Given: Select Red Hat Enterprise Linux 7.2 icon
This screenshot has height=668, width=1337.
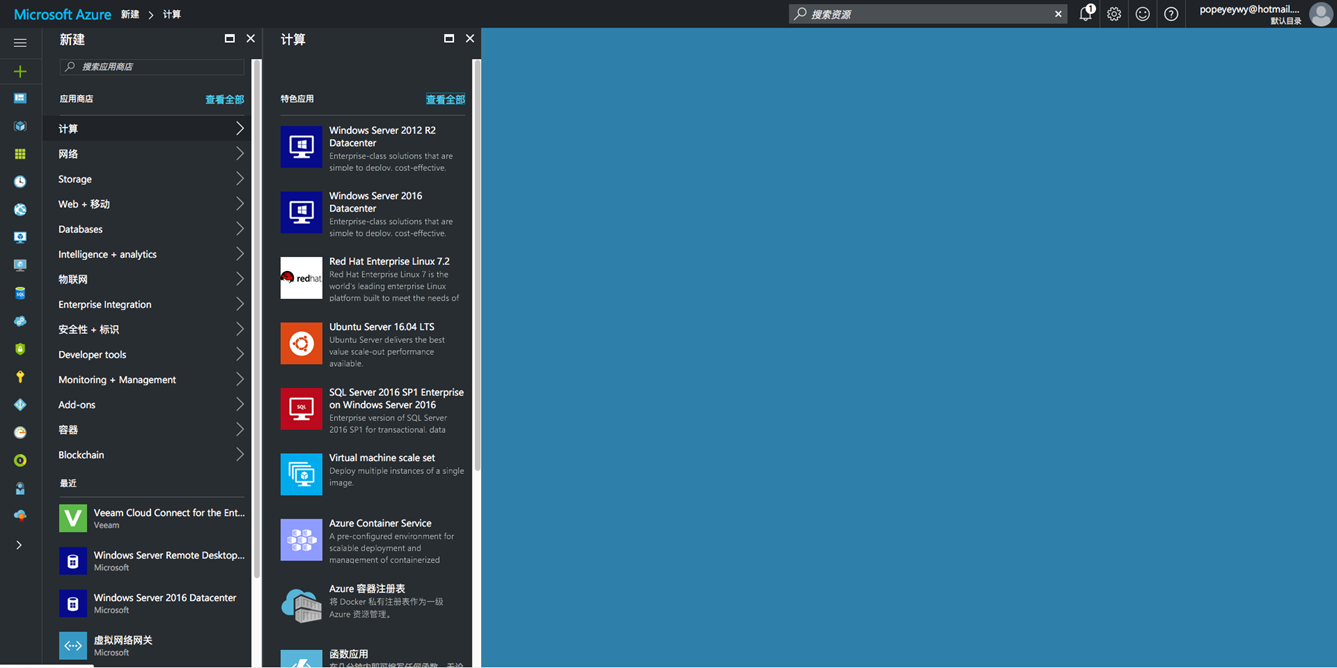Looking at the screenshot, I should point(301,278).
